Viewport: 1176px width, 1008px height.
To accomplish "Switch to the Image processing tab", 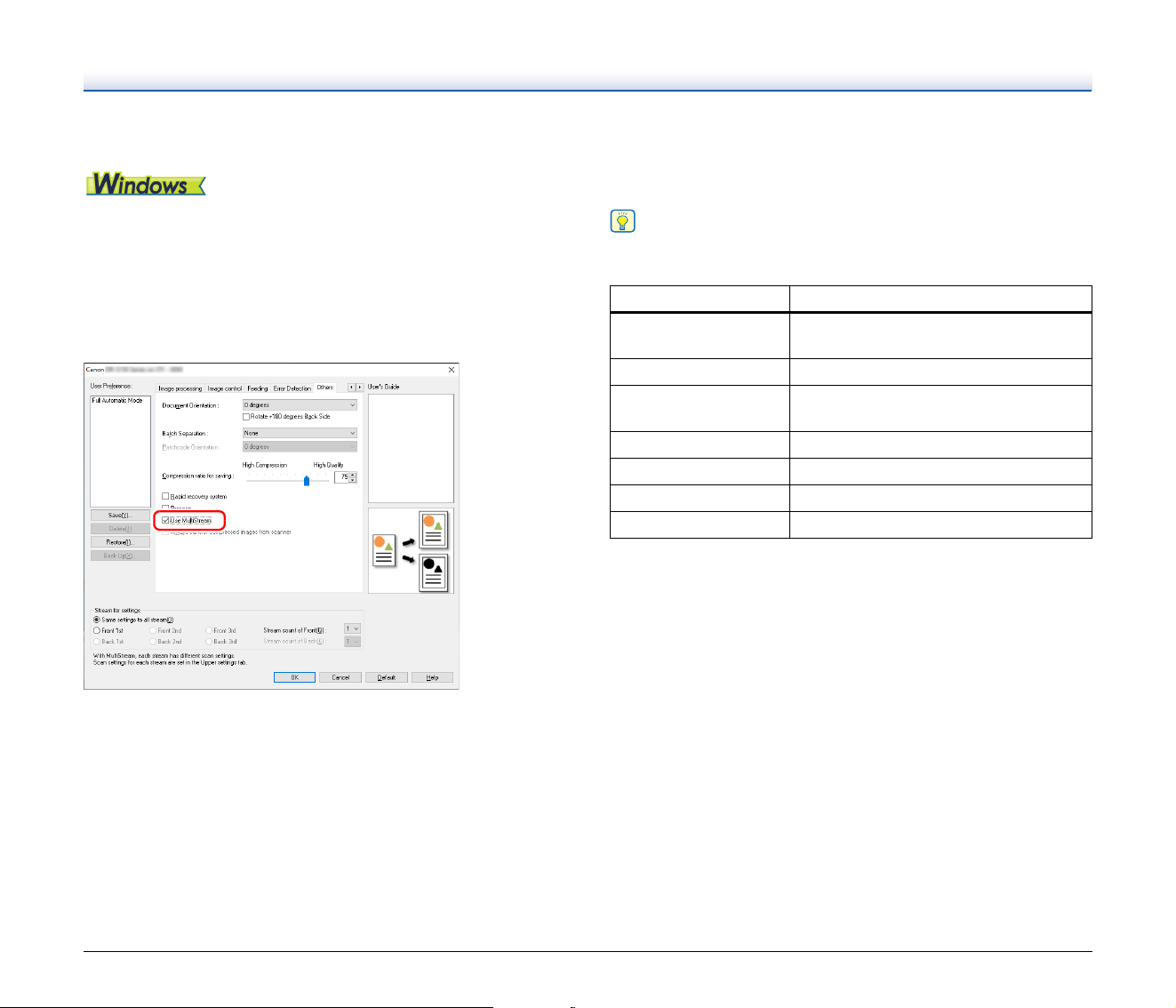I will [180, 388].
